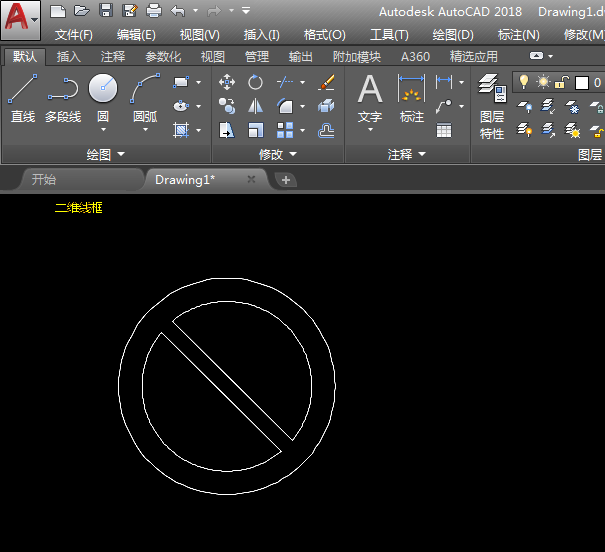Image resolution: width=605 pixels, height=552 pixels.
Task: Select the Mirror tool icon
Action: click(255, 106)
